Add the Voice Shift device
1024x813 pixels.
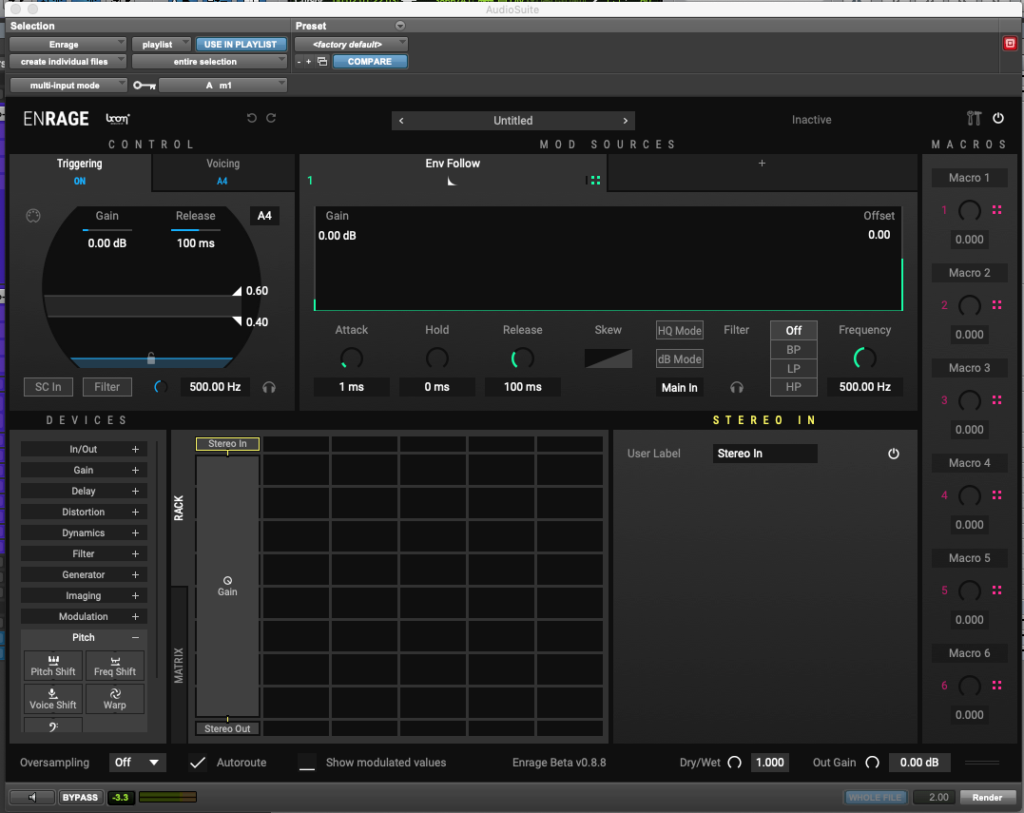coord(53,699)
